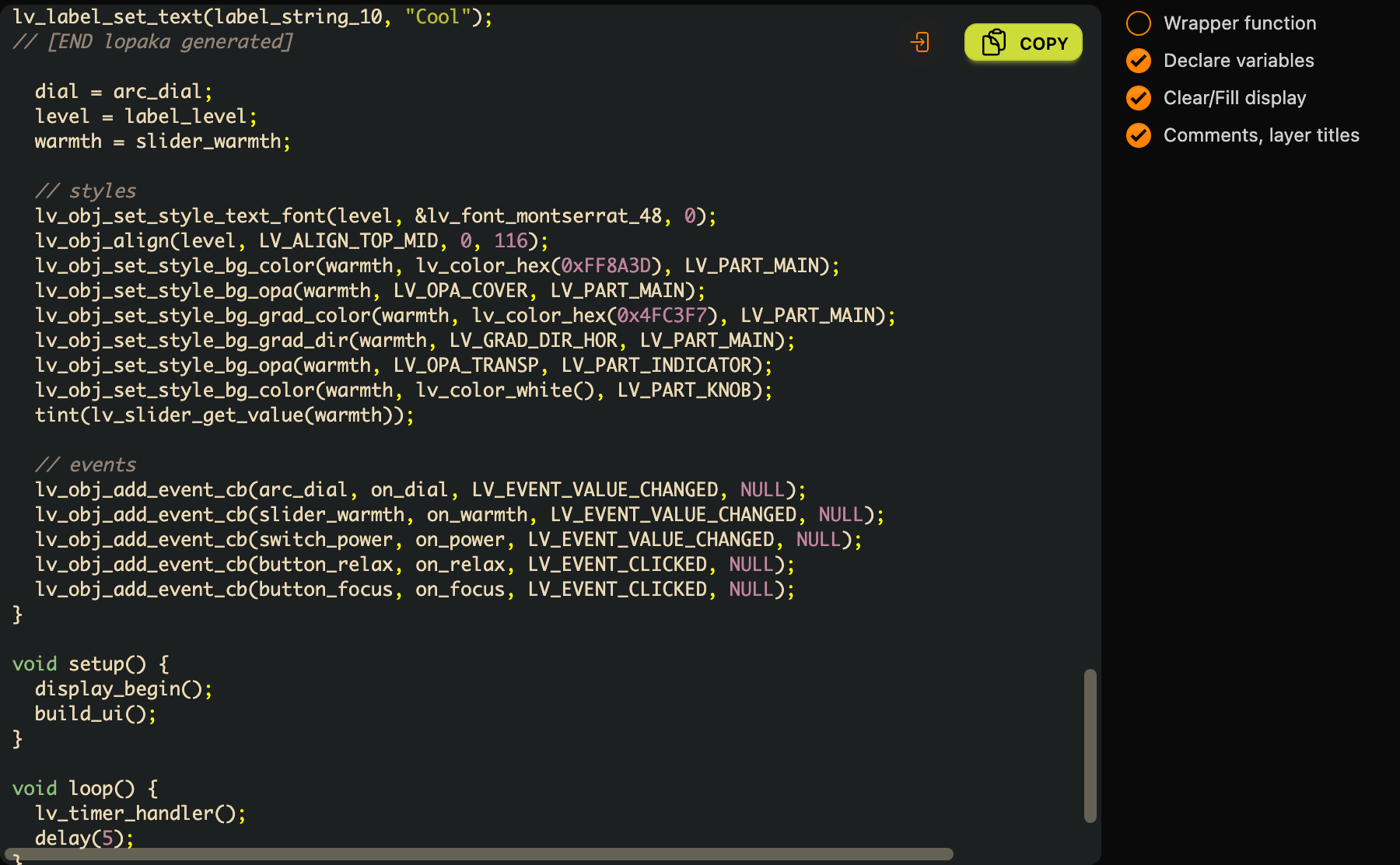
Task: Click the "lv_timer_handler();" line
Action: pyautogui.click(x=140, y=814)
